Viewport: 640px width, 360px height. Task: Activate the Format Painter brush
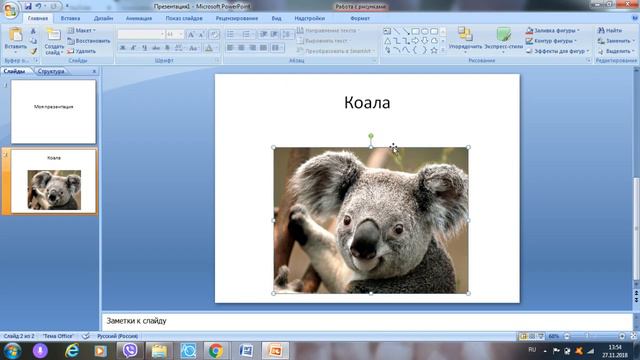click(33, 51)
